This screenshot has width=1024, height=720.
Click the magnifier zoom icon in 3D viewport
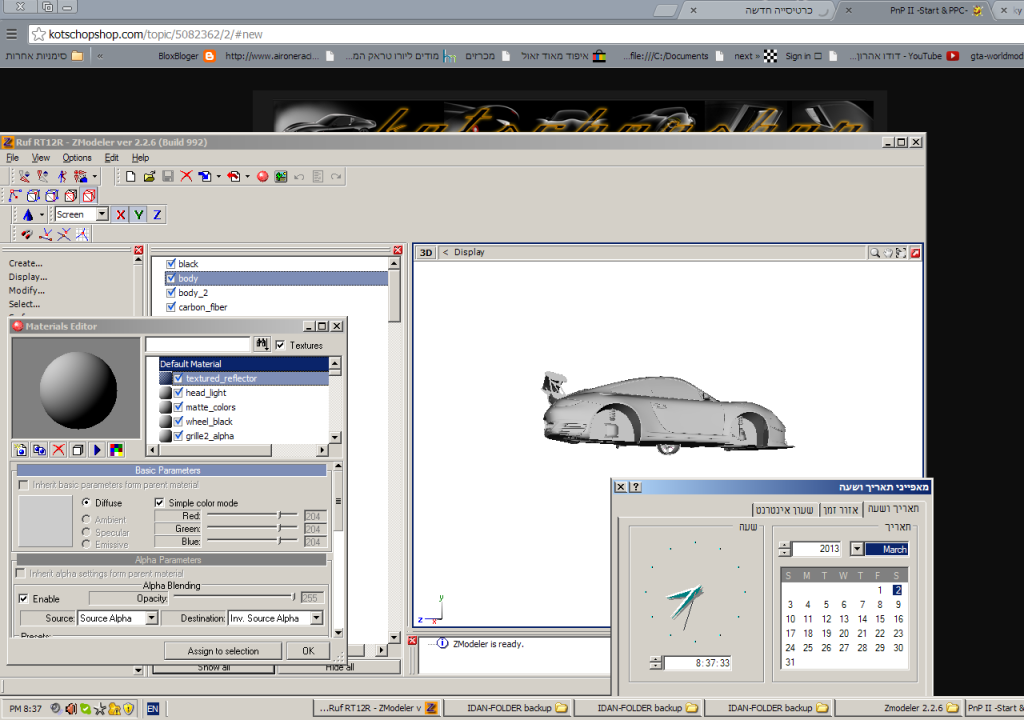875,253
